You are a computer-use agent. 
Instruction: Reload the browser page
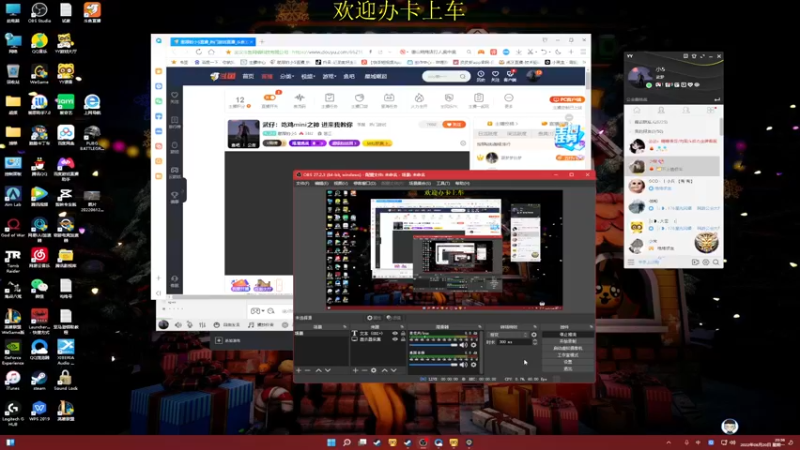click(198, 52)
